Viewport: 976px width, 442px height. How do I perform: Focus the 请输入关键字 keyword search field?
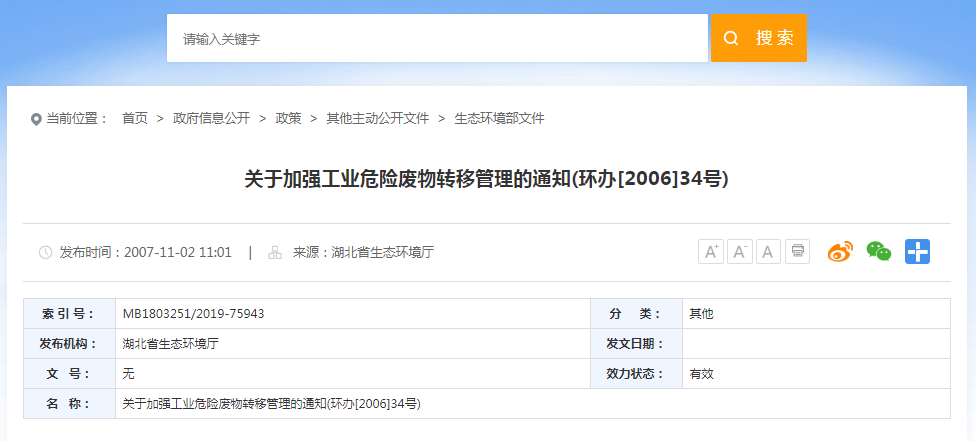(437, 38)
